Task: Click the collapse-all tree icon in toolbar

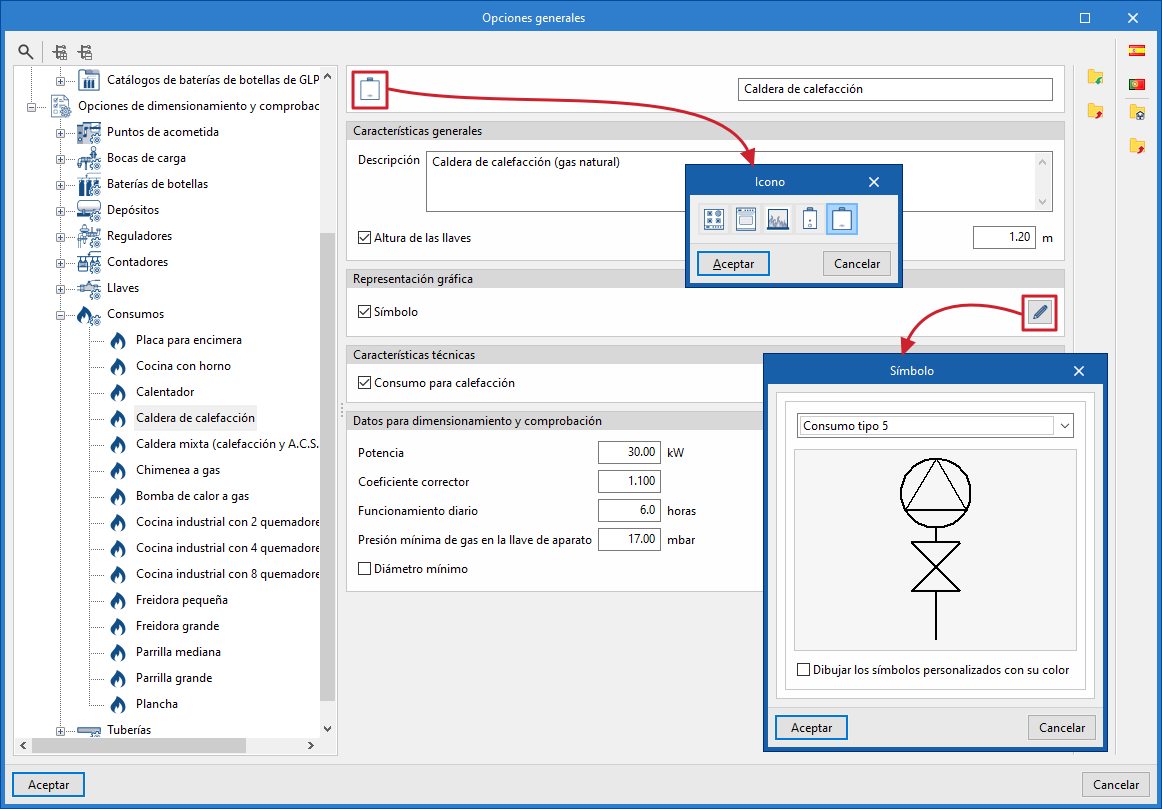Action: tap(85, 52)
